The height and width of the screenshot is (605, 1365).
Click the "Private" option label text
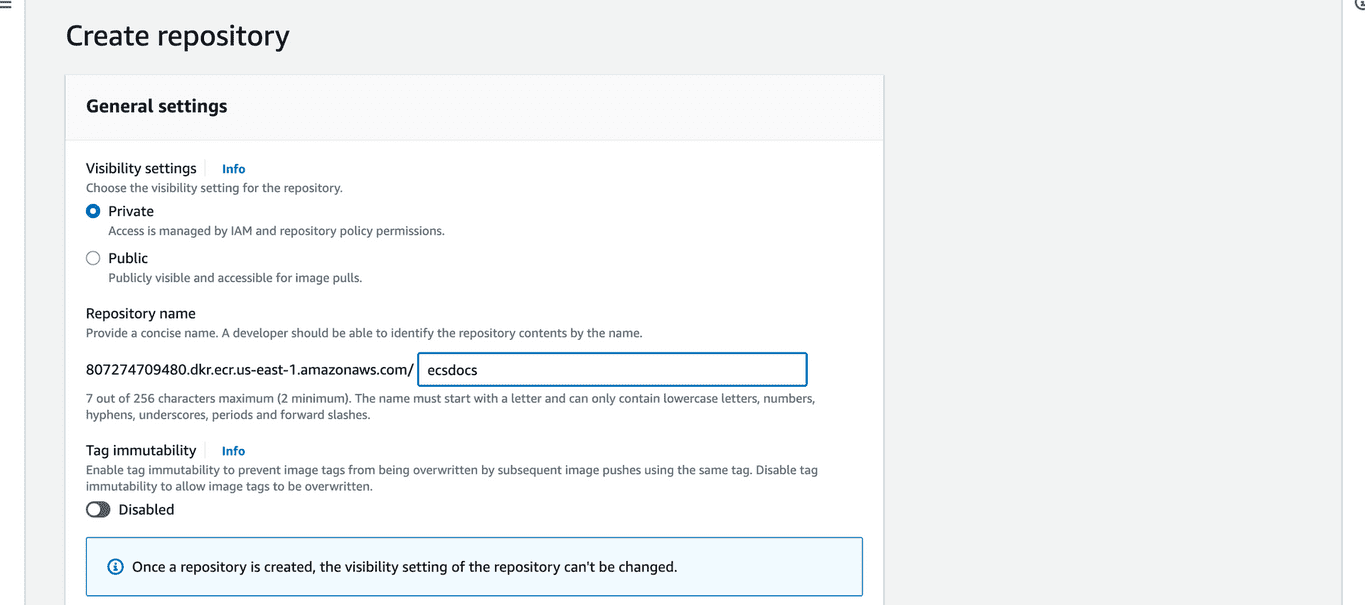tap(131, 211)
